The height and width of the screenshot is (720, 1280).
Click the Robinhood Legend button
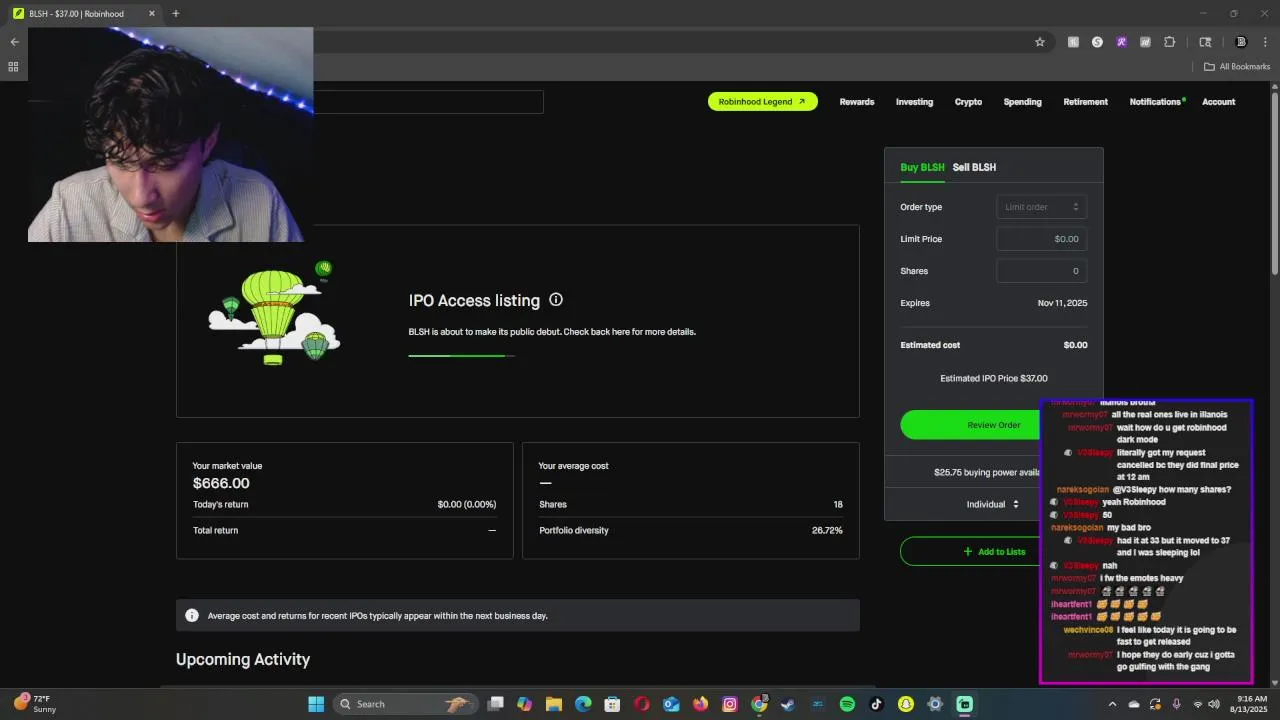tap(763, 101)
